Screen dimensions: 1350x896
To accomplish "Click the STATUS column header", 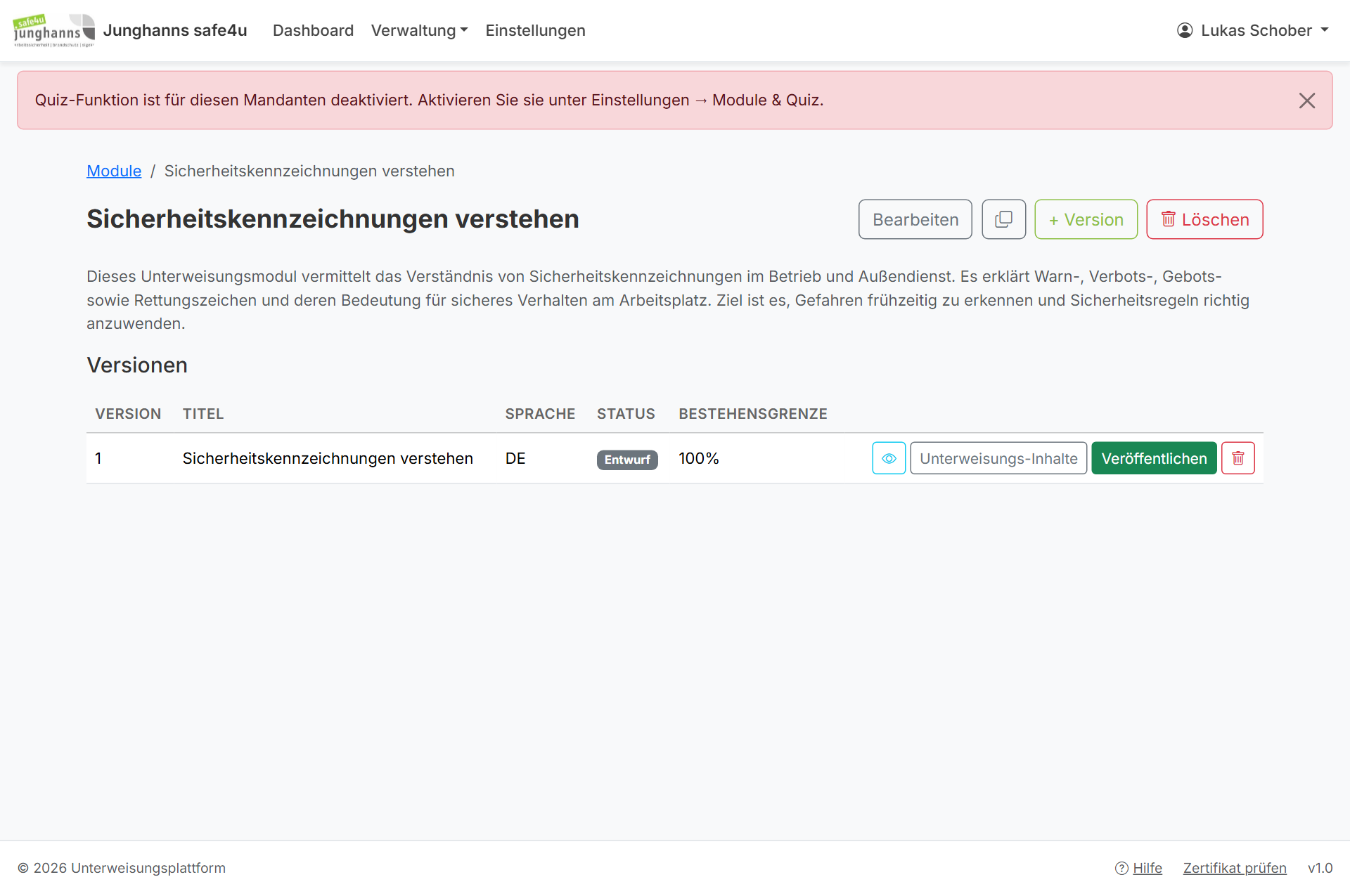I will 626,414.
